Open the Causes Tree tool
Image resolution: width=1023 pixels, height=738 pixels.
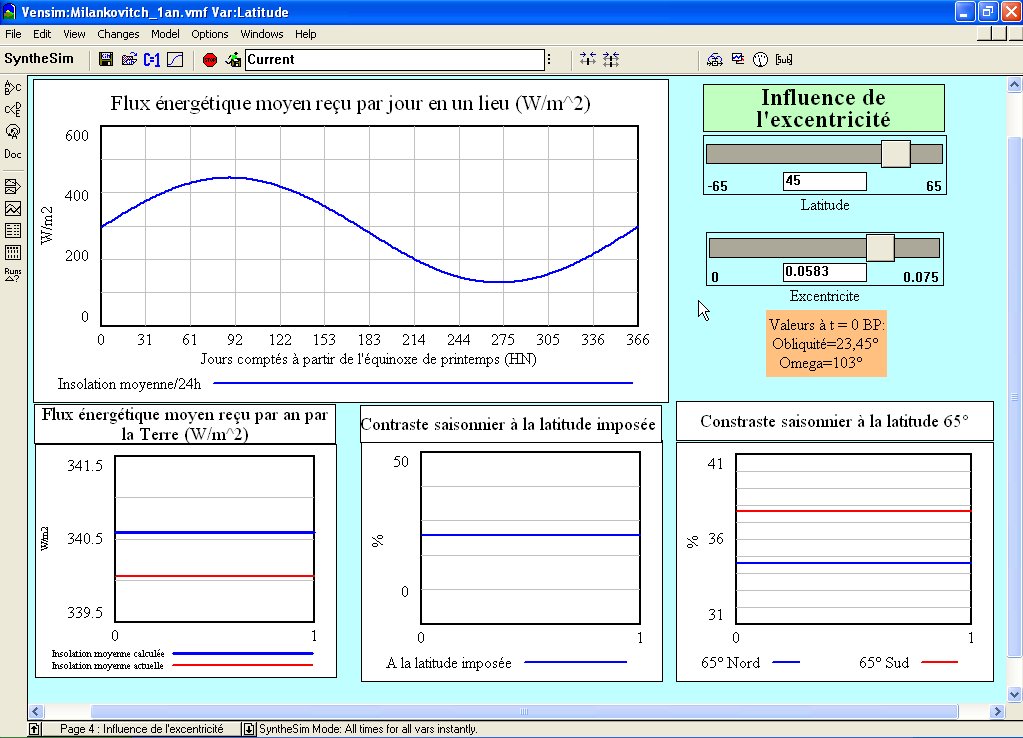coord(13,88)
